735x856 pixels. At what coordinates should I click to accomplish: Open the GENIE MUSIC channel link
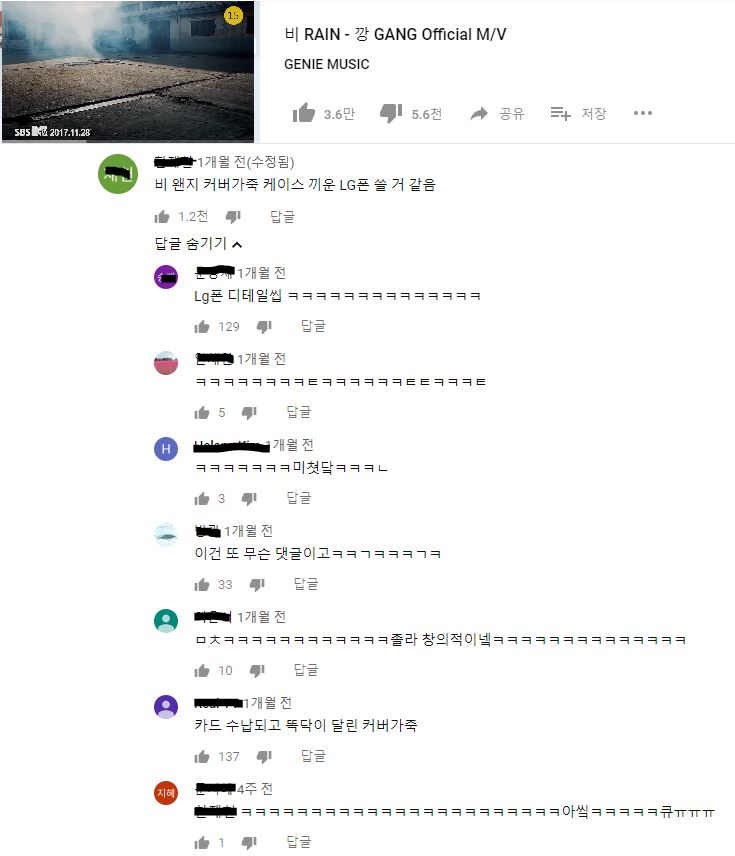(327, 64)
